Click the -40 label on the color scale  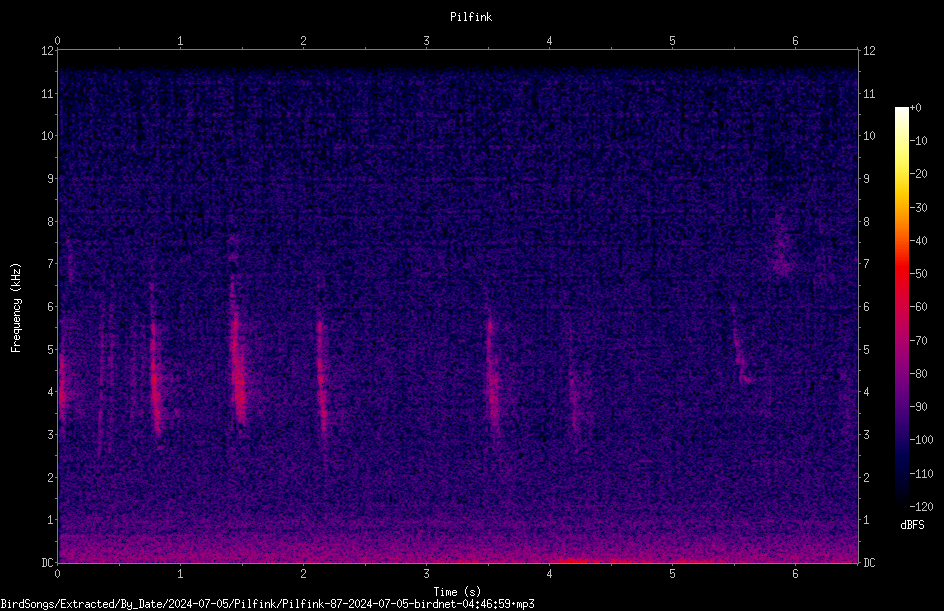(x=918, y=241)
